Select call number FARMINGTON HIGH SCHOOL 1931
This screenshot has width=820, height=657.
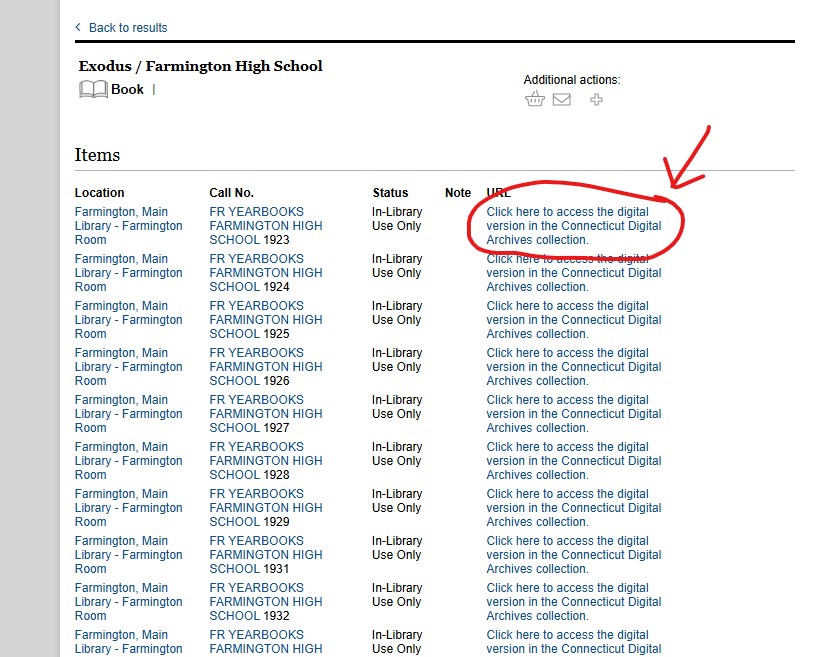[266, 555]
